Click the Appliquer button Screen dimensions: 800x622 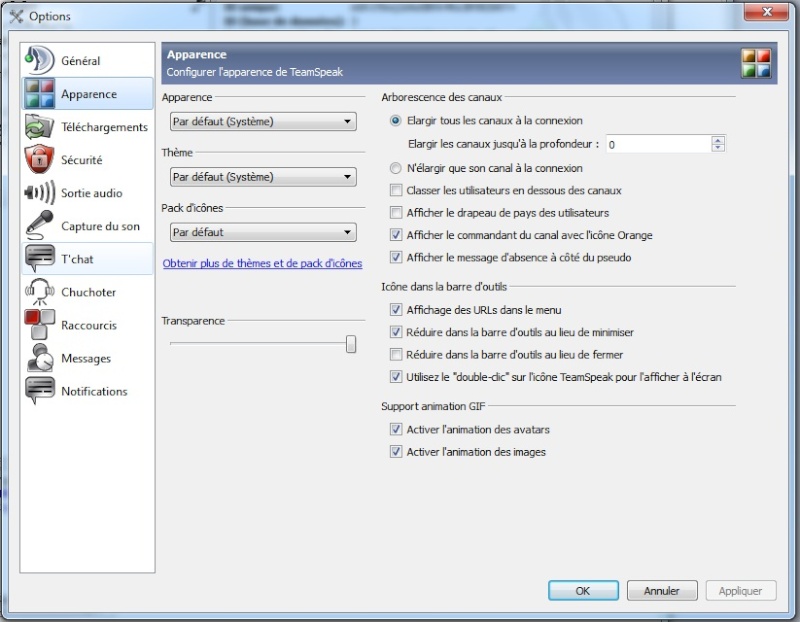[741, 590]
